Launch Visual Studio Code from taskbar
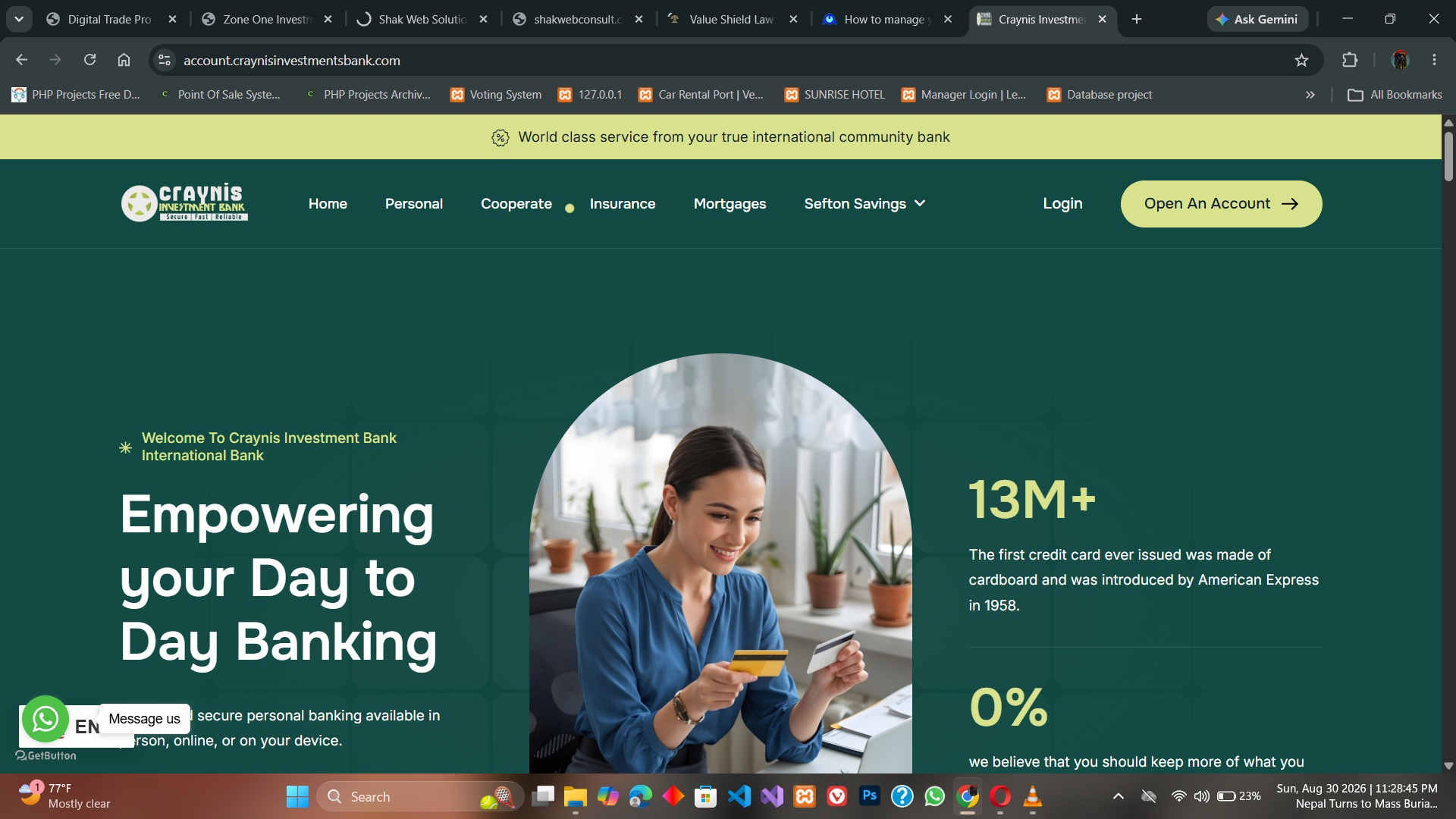This screenshot has width=1456, height=819. [x=739, y=796]
